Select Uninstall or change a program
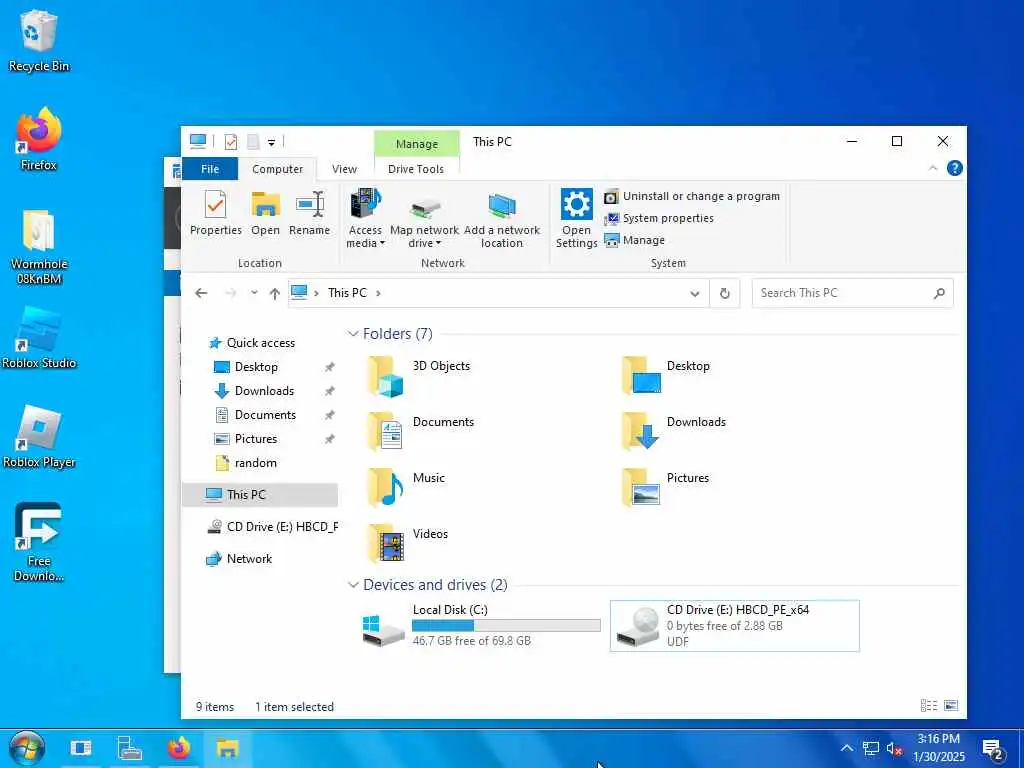Screen dimensions: 1024x768 click(x=692, y=196)
